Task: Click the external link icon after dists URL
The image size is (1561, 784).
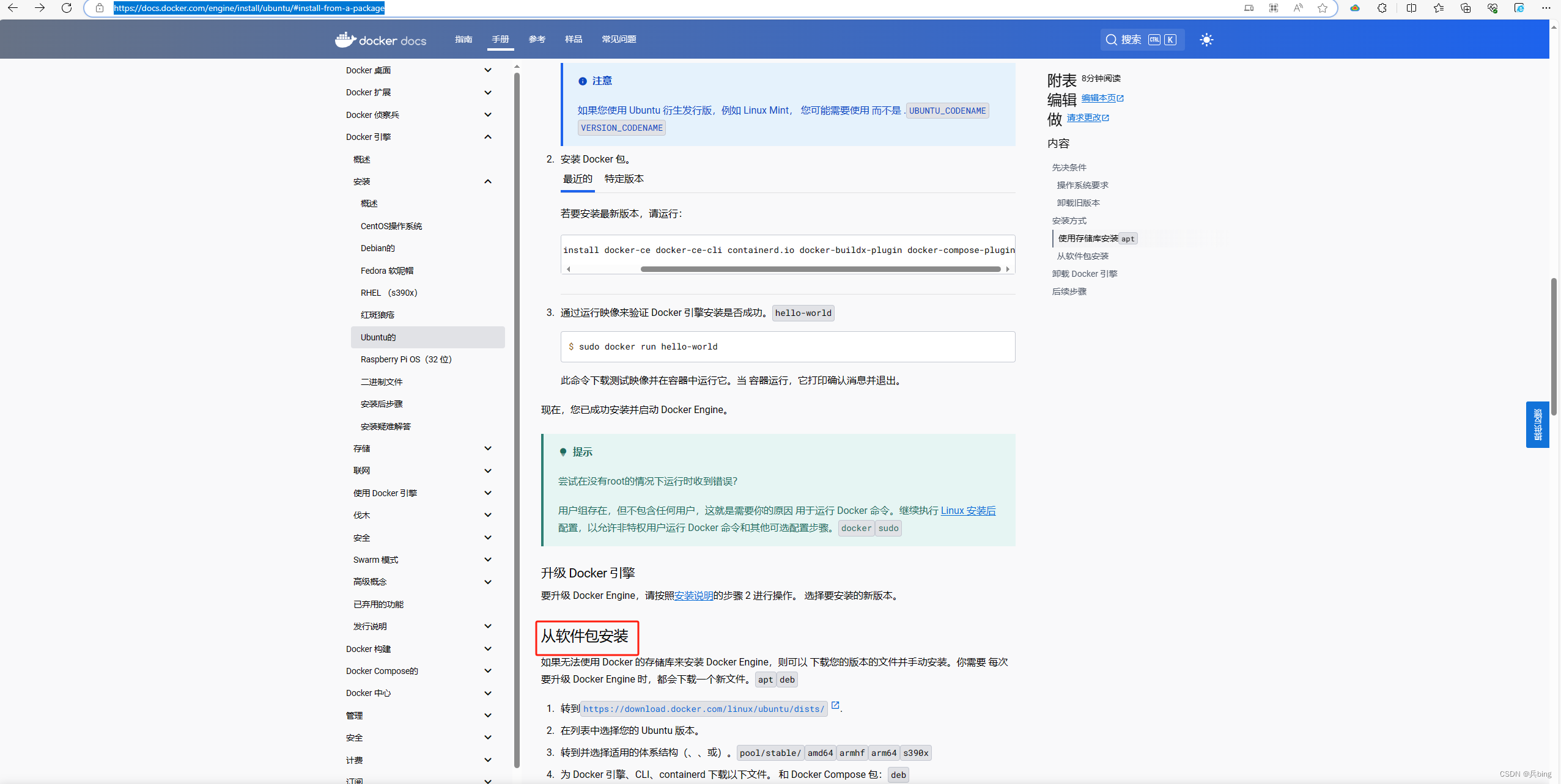Action: [835, 706]
